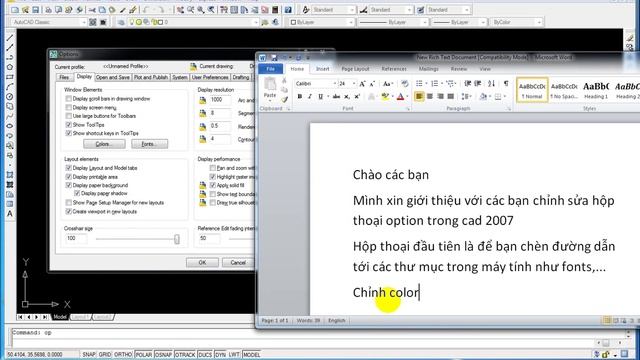Image resolution: width=640 pixels, height=360 pixels.
Task: Click the Arc smoothness 1000 field
Action: coord(220,100)
